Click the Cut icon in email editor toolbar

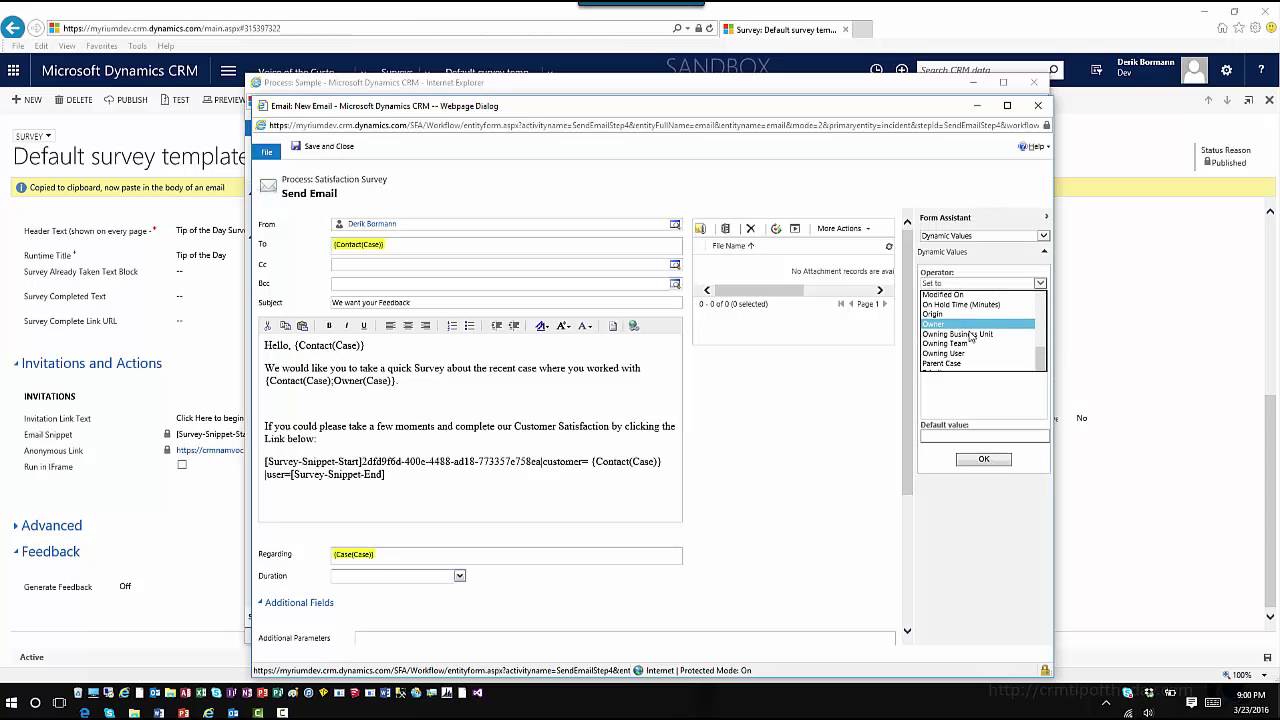(267, 326)
